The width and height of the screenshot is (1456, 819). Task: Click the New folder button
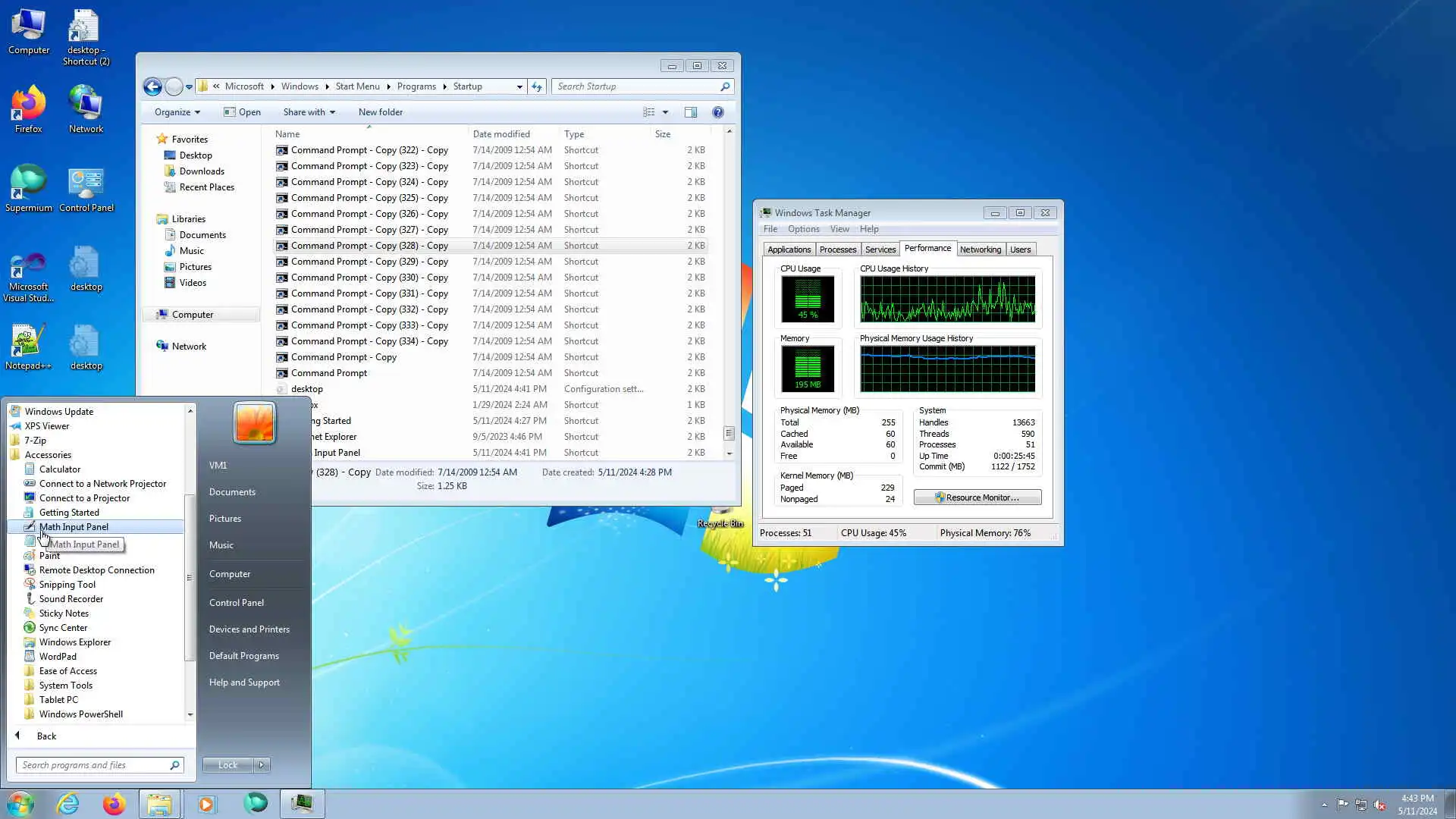click(381, 112)
